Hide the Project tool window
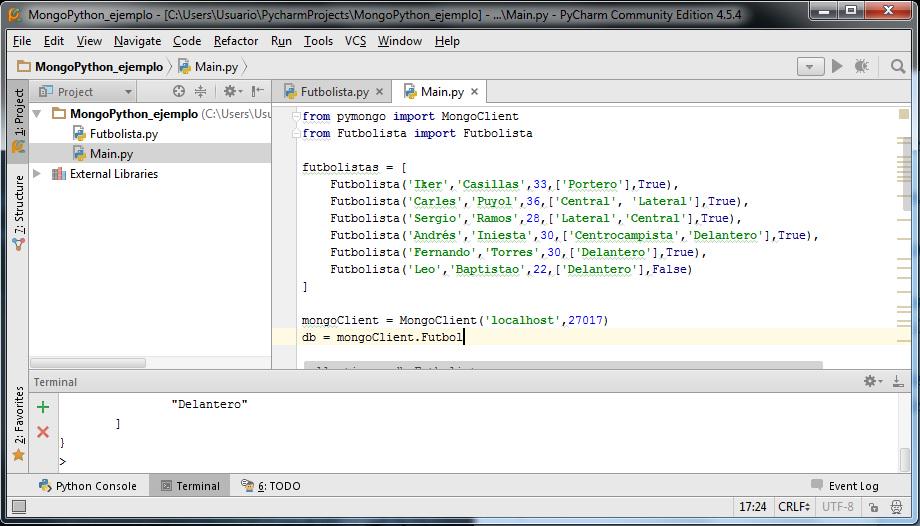920x526 pixels. 257,91
